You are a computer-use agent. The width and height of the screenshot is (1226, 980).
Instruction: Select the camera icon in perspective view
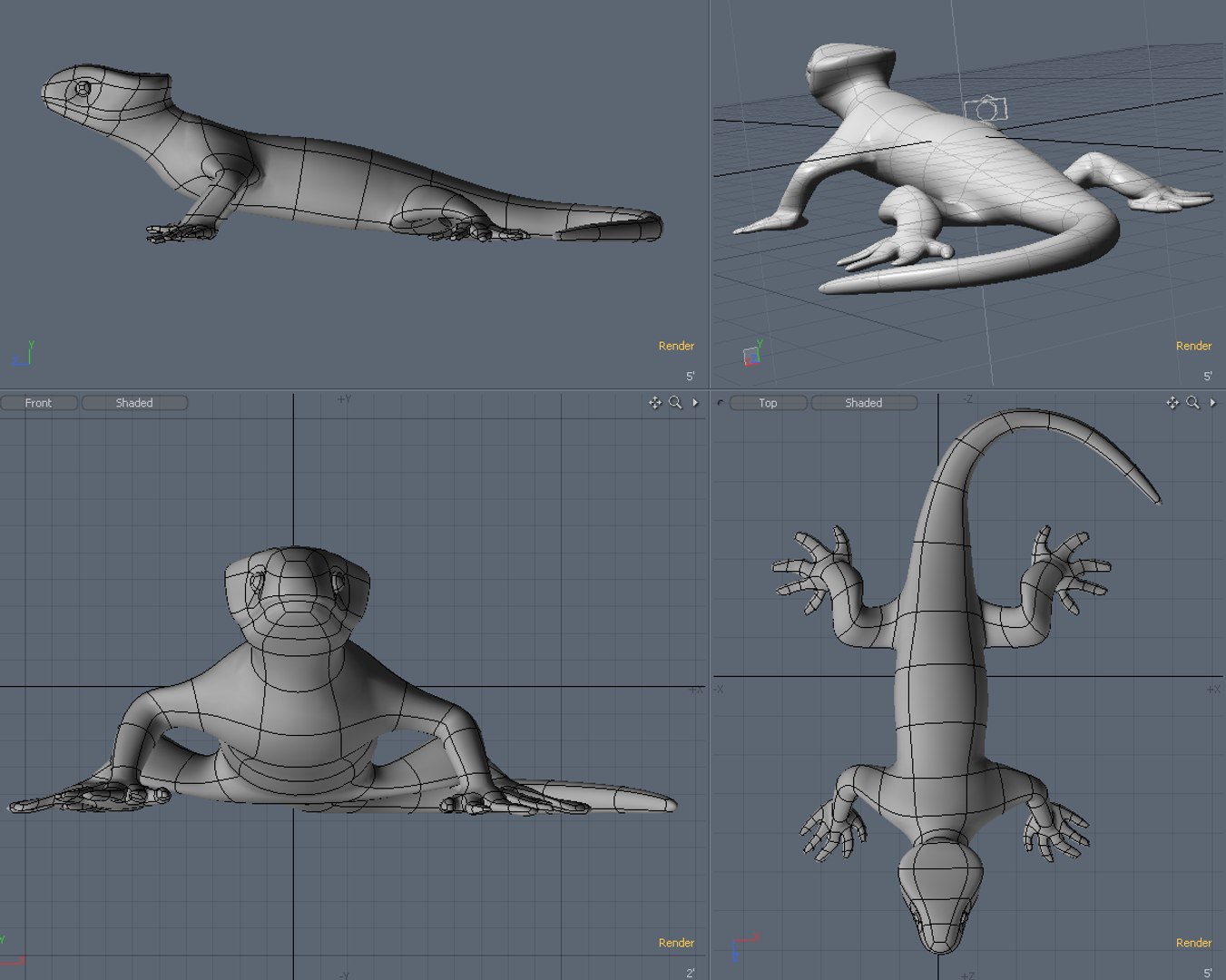[x=986, y=110]
